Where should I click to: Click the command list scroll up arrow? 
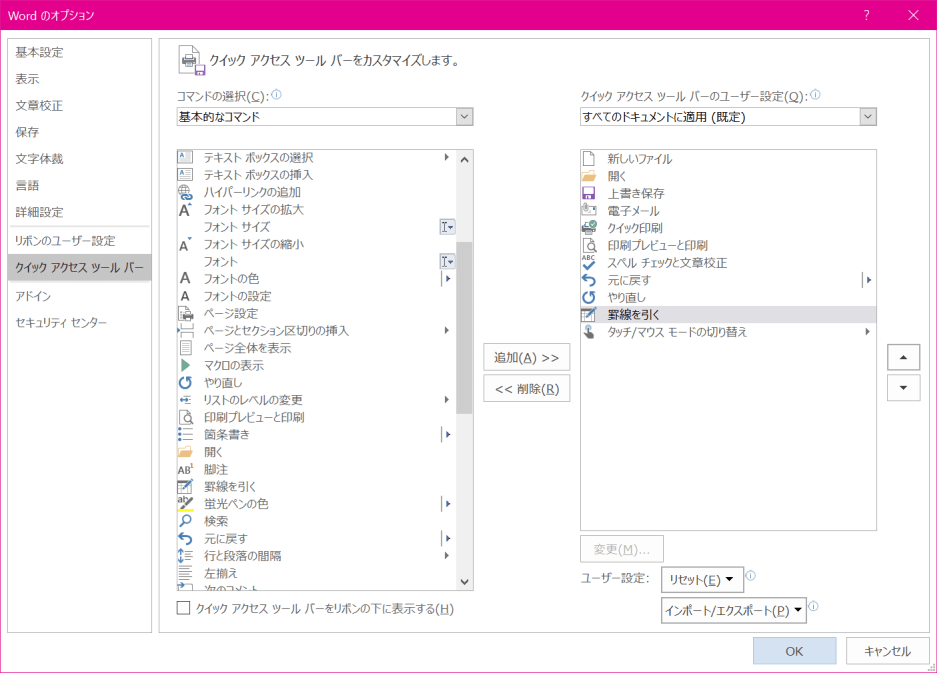464,160
